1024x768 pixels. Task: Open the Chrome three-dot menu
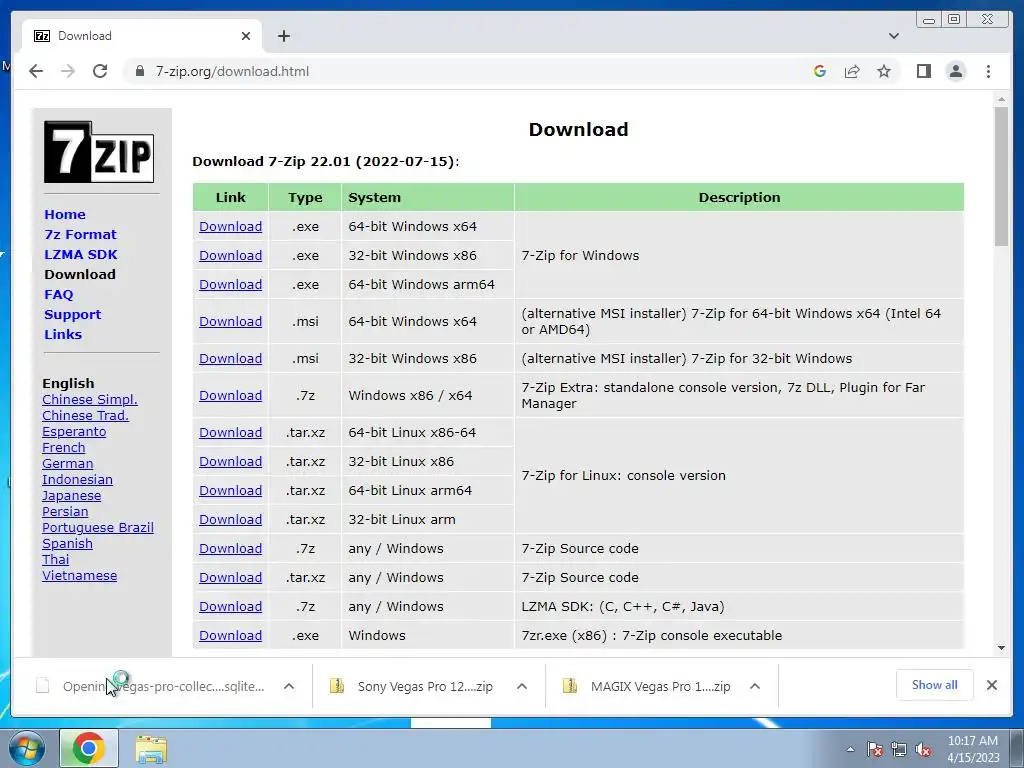click(x=988, y=71)
